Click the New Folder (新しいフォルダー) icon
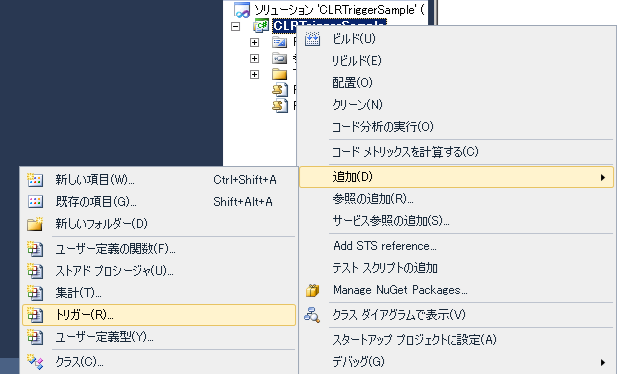The width and height of the screenshot is (617, 374). [35, 224]
